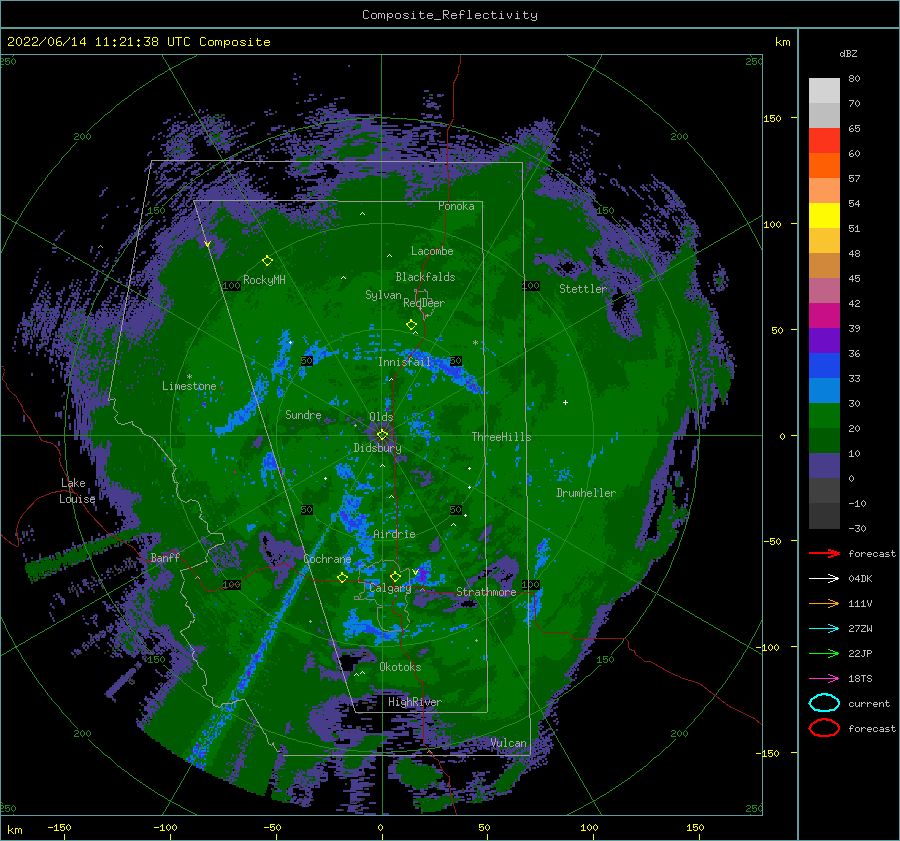900x841 pixels.
Task: Click the white 04DK arrow icon
Action: tap(824, 578)
